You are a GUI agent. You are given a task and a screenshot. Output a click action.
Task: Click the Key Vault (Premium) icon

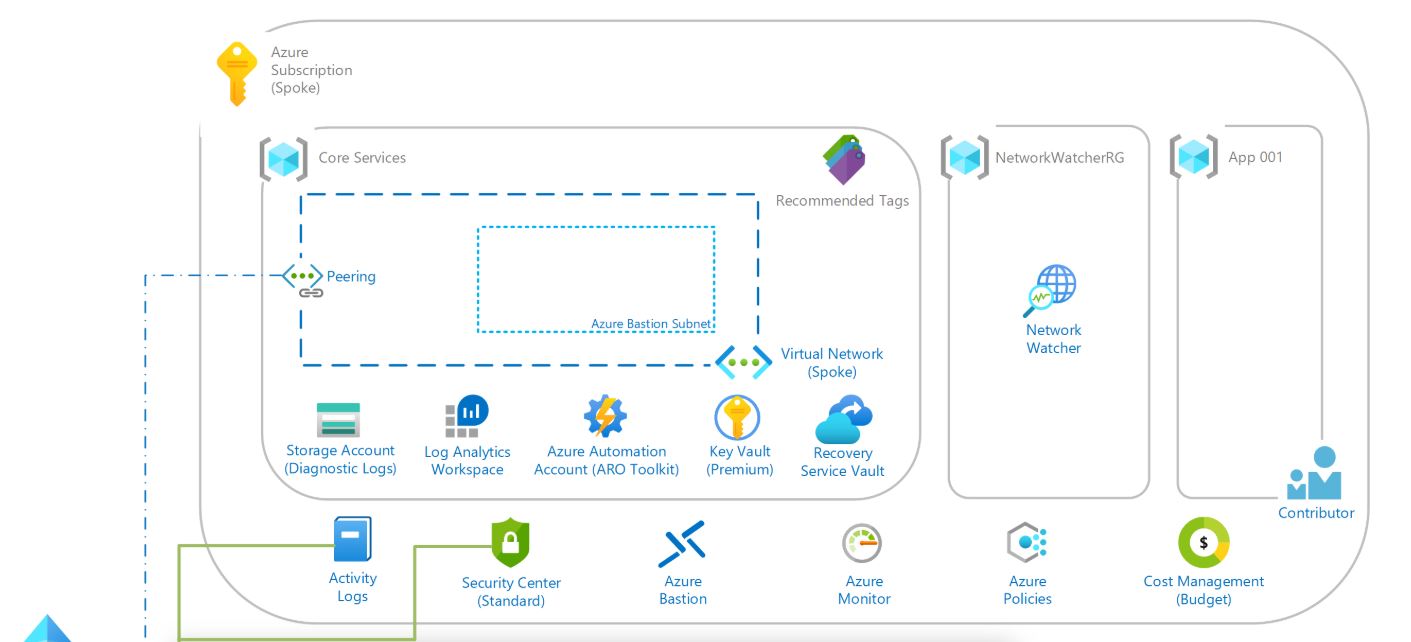point(737,417)
